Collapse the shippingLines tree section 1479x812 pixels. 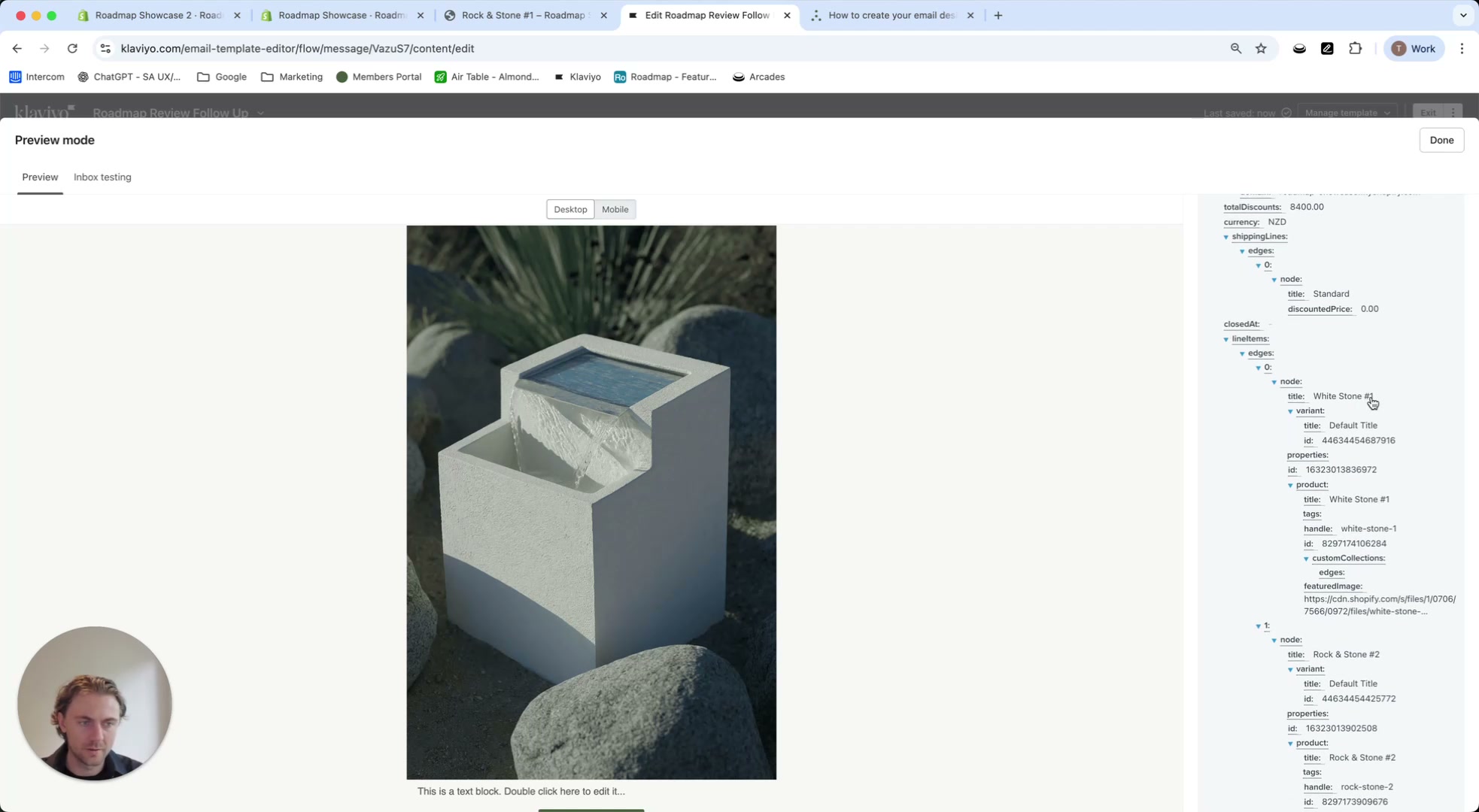tap(1226, 236)
